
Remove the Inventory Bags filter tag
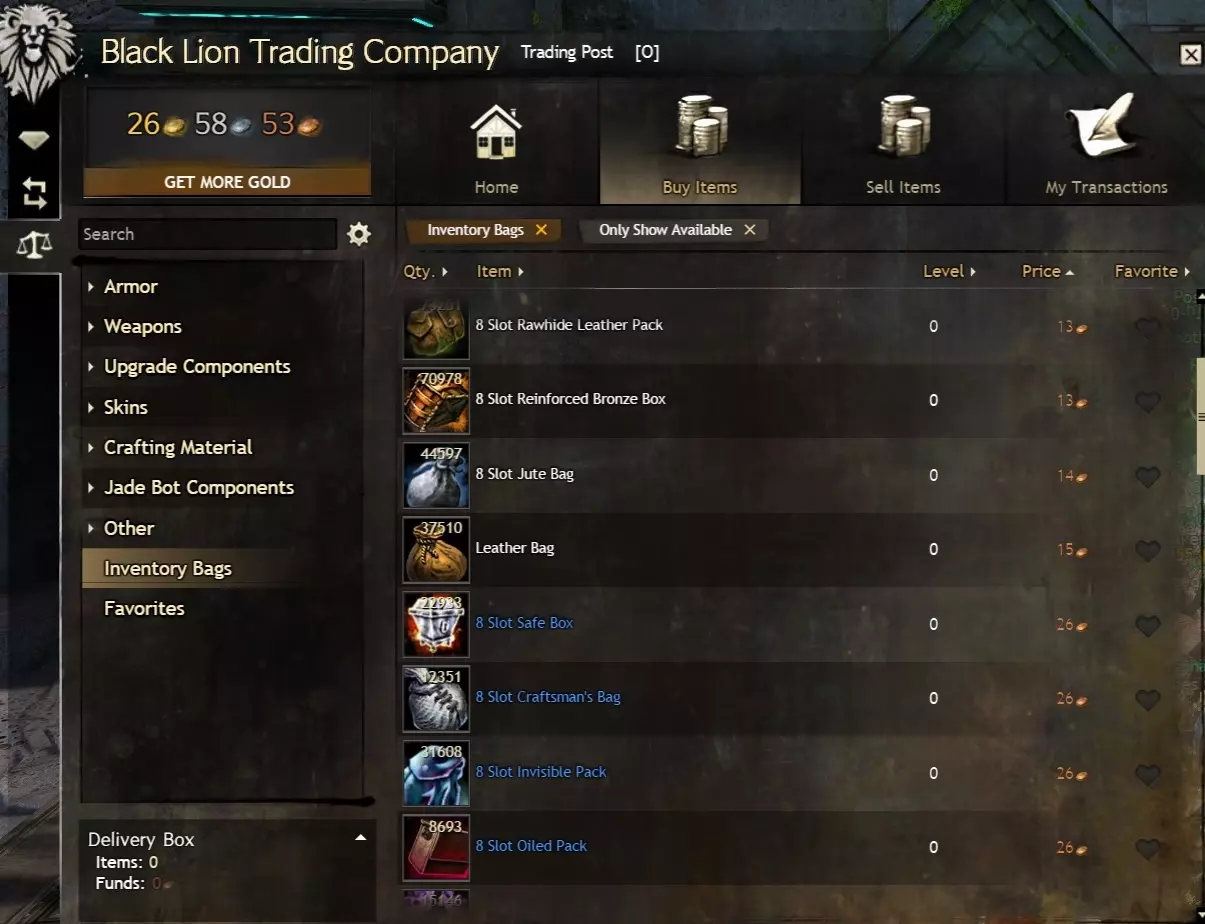click(x=541, y=230)
